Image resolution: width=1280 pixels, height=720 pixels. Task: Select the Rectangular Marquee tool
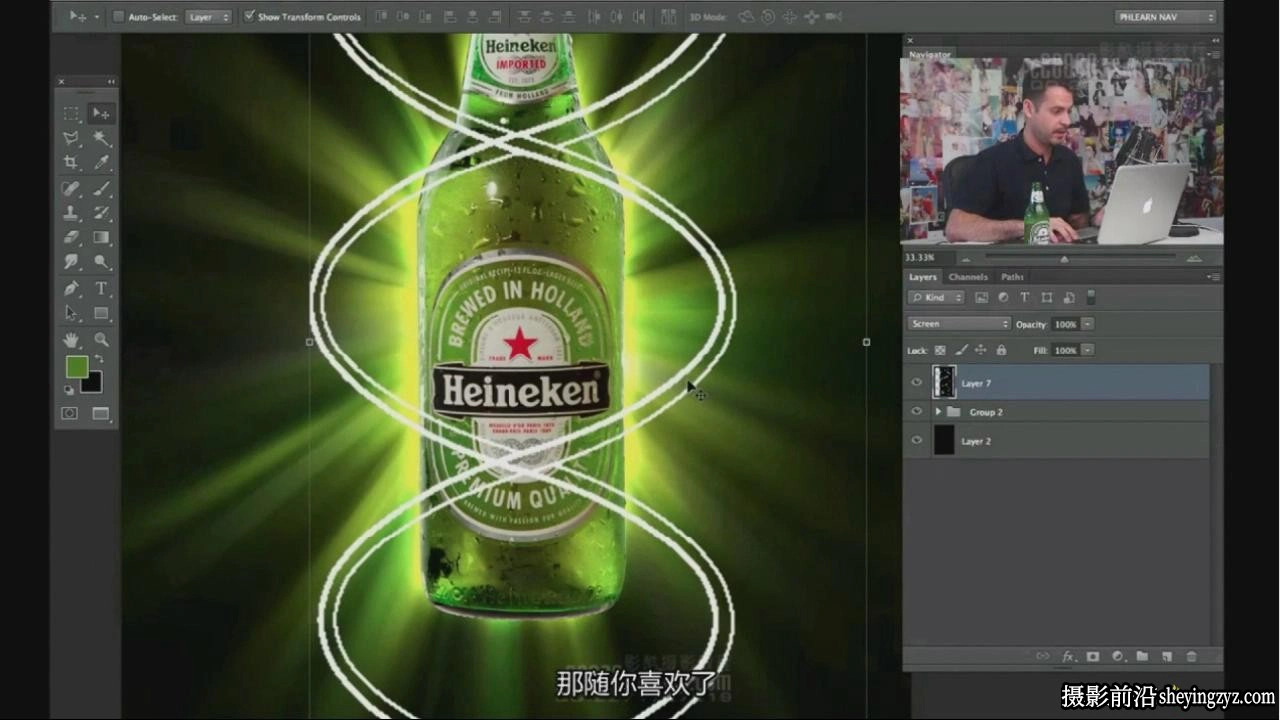pos(71,113)
